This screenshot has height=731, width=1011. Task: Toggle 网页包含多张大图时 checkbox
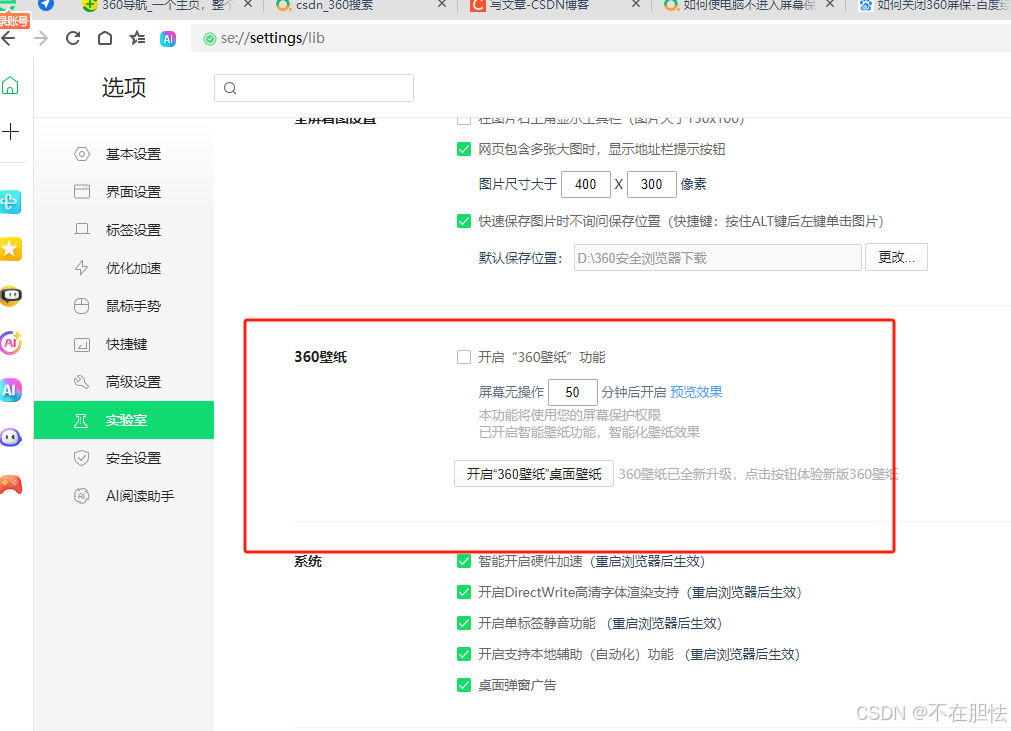464,150
